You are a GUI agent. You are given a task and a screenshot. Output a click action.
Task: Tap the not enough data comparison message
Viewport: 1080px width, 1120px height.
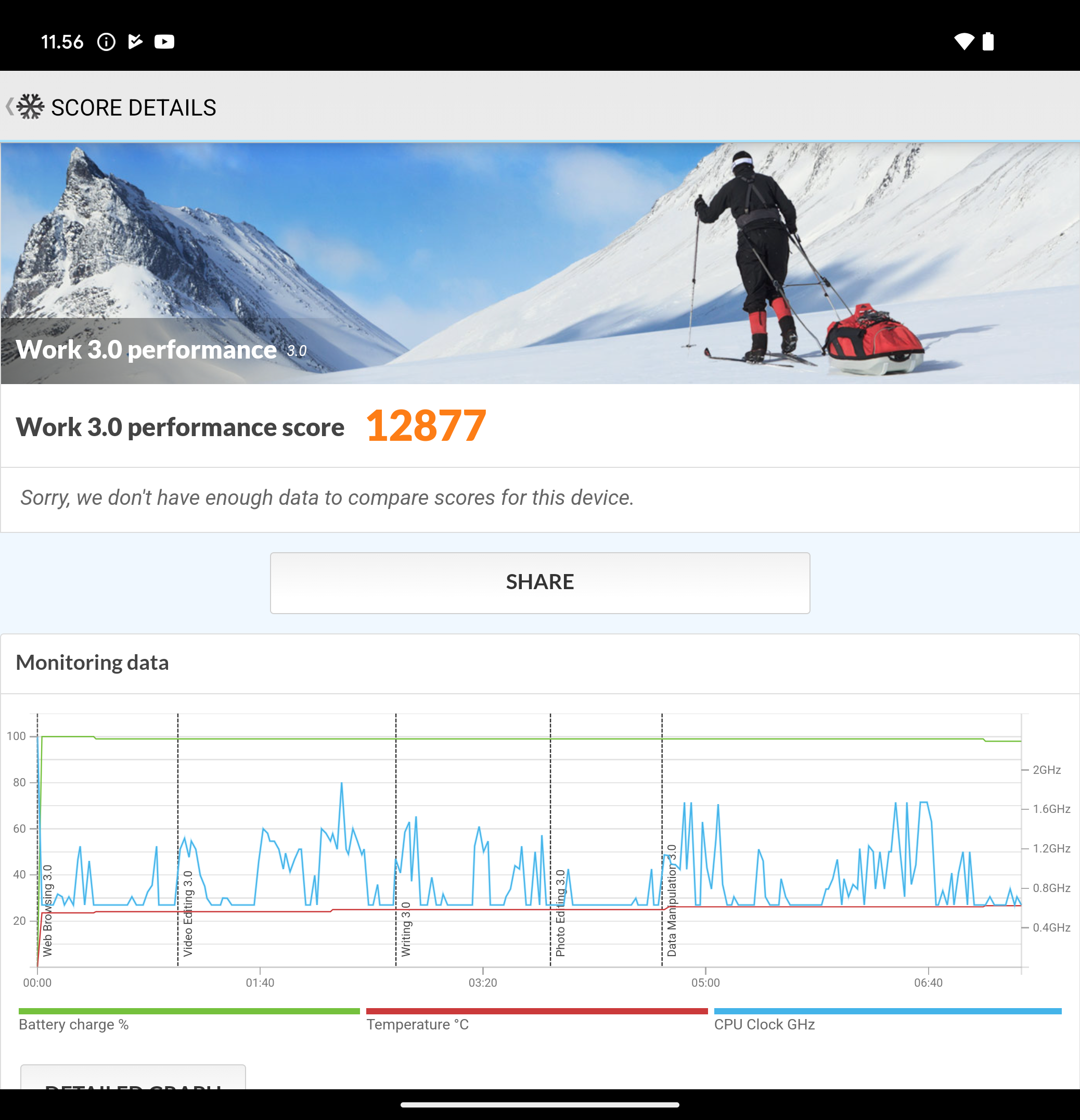point(327,498)
